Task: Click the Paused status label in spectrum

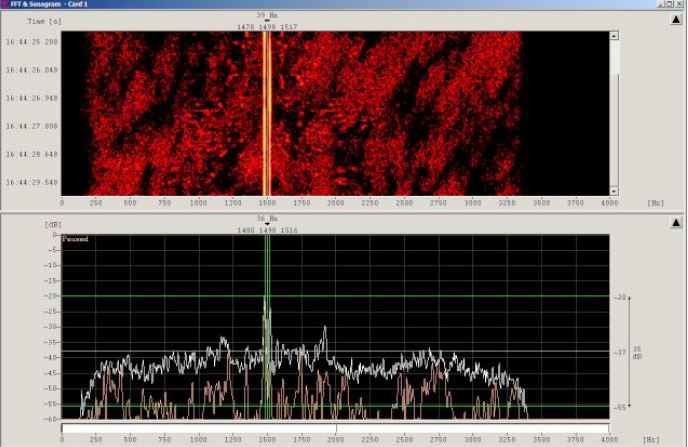Action: click(76, 240)
